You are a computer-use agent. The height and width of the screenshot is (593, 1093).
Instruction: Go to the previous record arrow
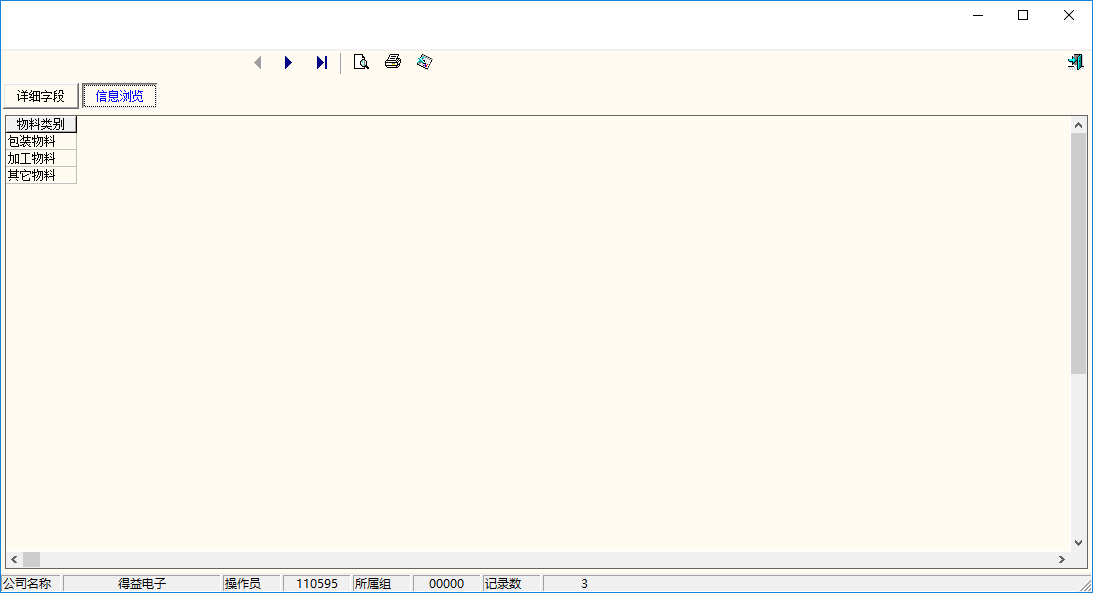[x=258, y=63]
